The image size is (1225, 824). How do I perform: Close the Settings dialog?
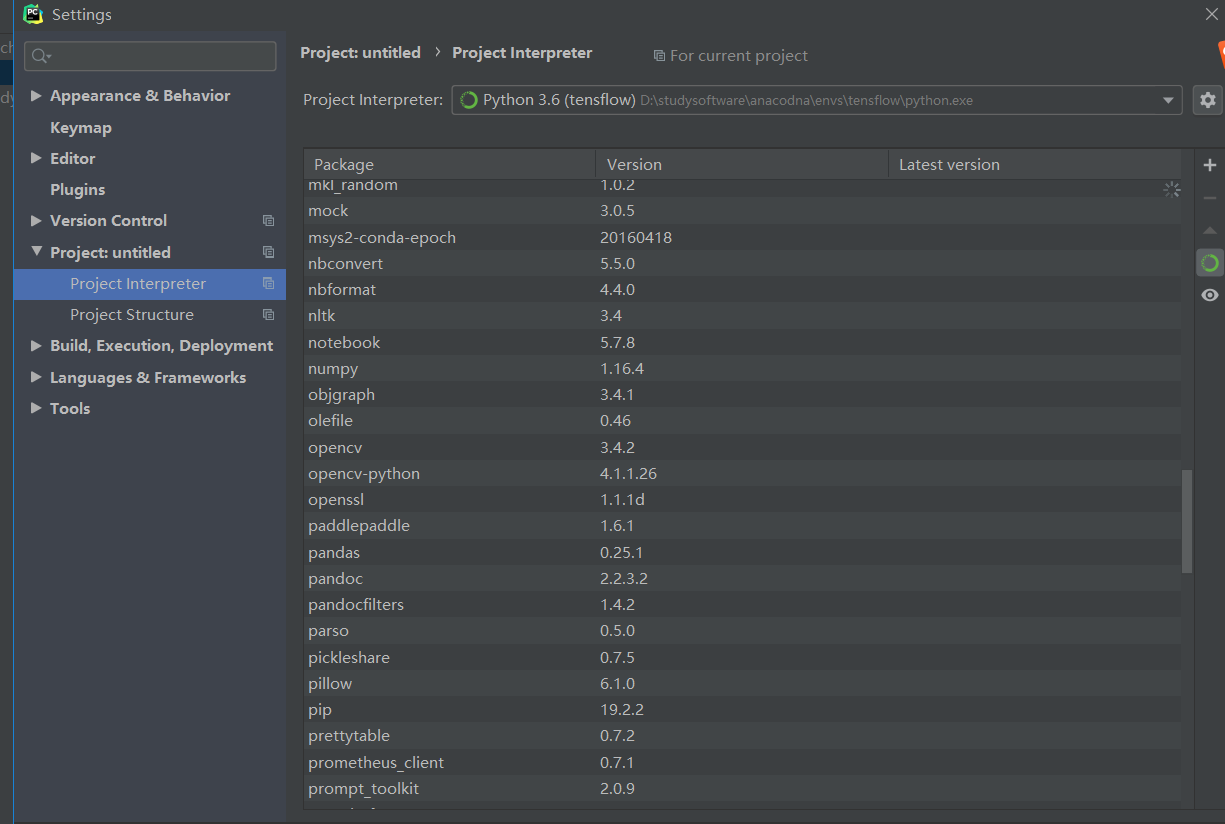[1211, 14]
